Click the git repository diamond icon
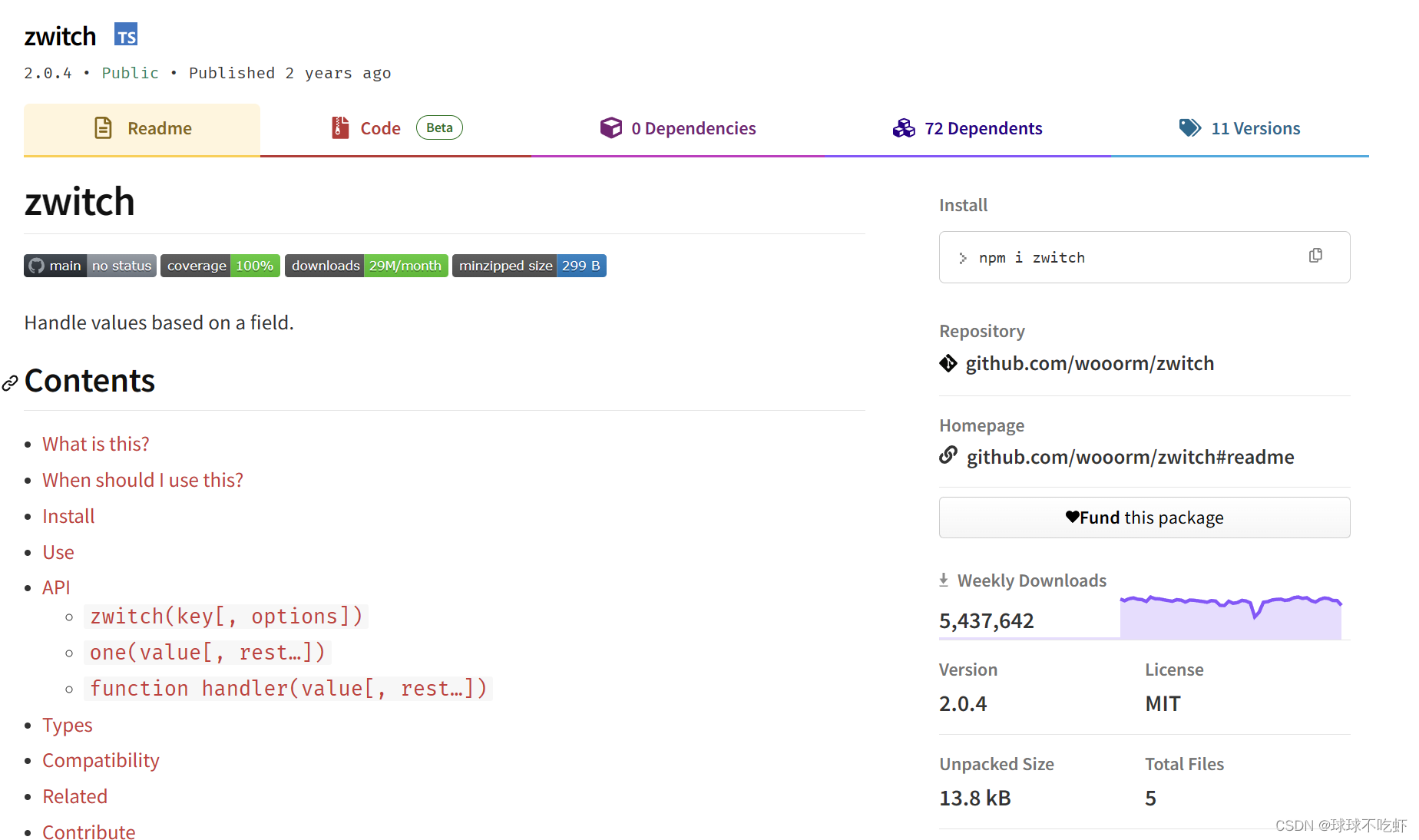 pyautogui.click(x=948, y=363)
